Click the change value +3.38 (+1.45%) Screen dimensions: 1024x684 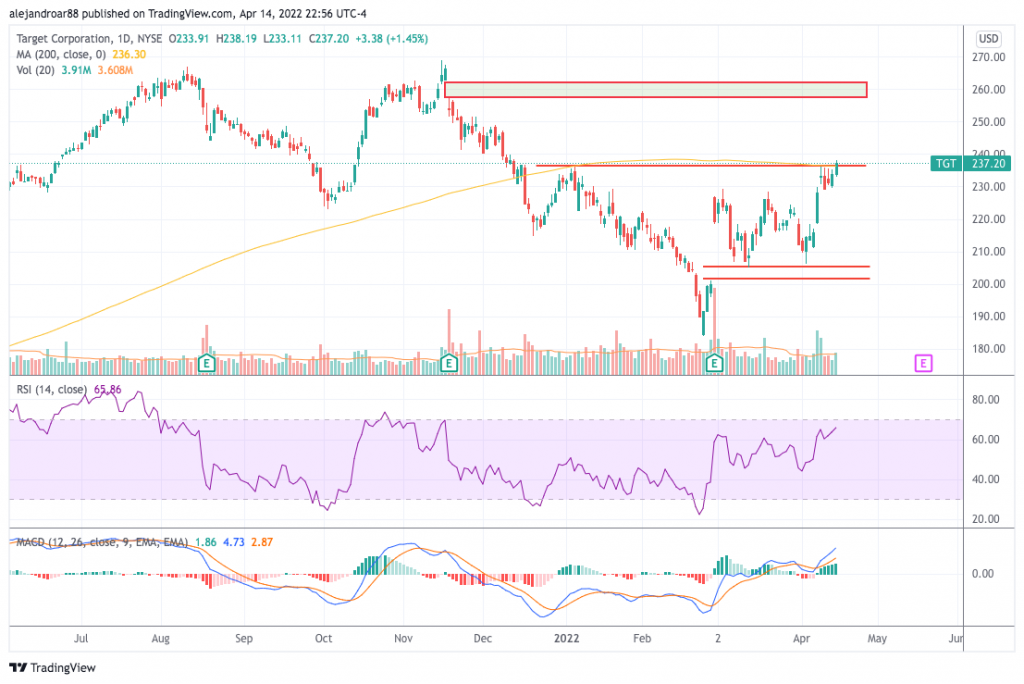(x=392, y=39)
